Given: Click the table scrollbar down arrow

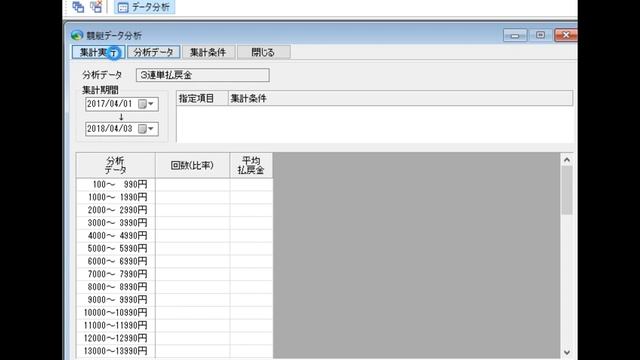Looking at the screenshot, I should (x=567, y=352).
